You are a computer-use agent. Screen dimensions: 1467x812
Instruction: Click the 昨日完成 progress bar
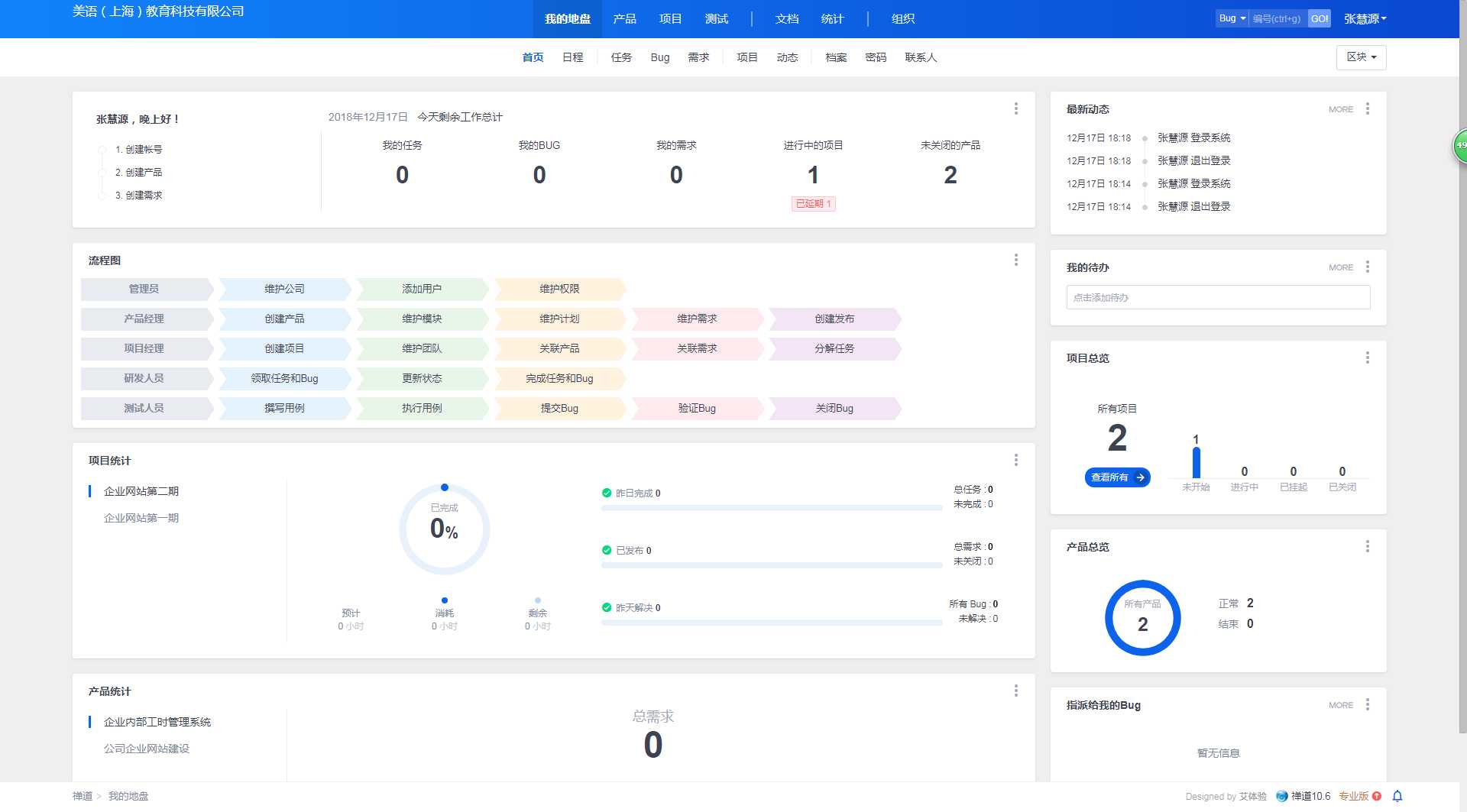coord(772,507)
